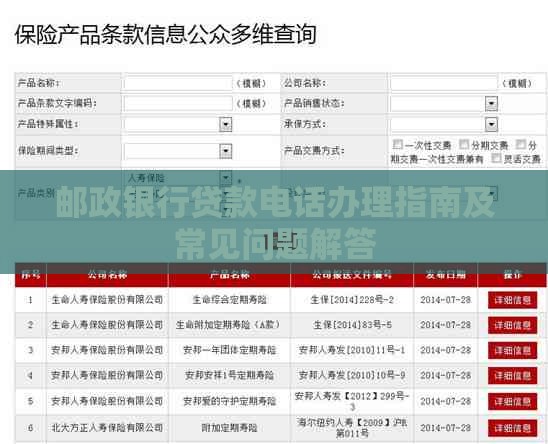
Task: Click product cell 生命综合定期寿险
Action: coord(229,300)
